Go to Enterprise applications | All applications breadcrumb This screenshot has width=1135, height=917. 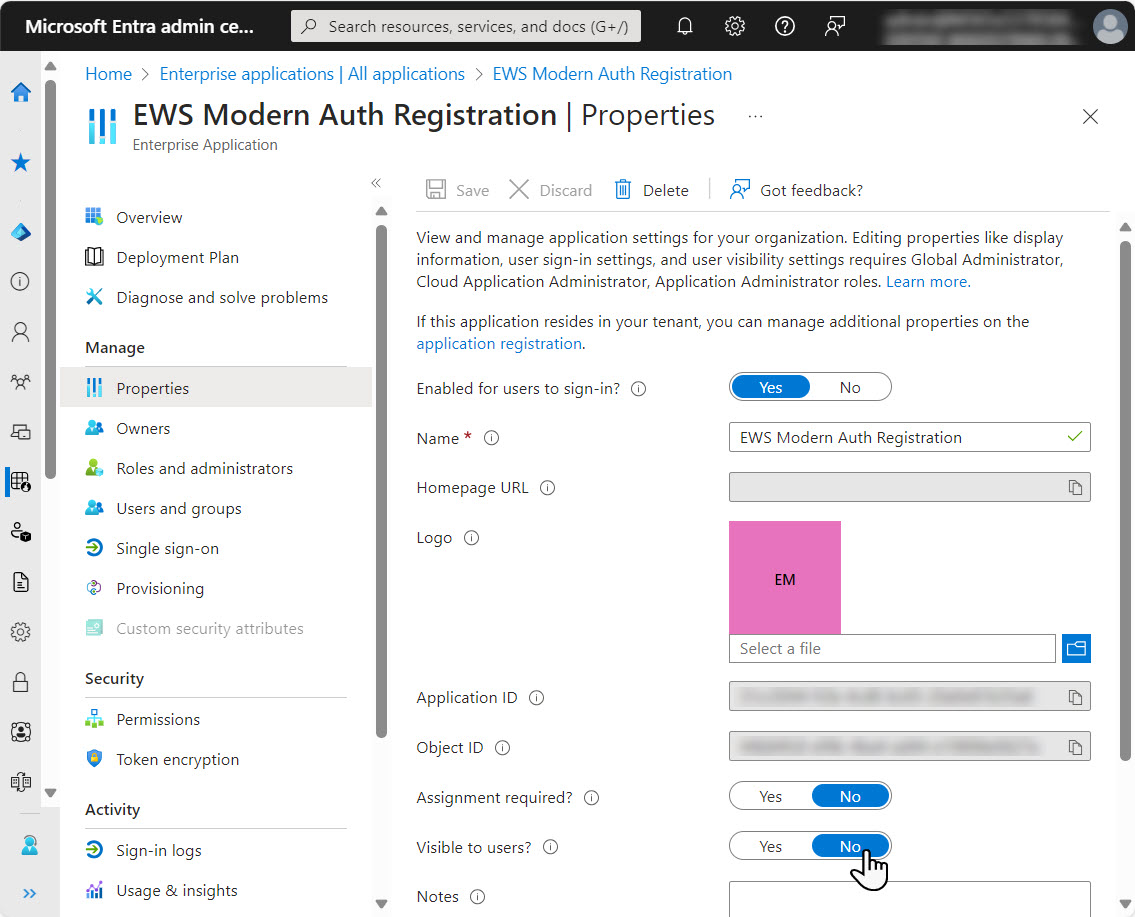[312, 74]
